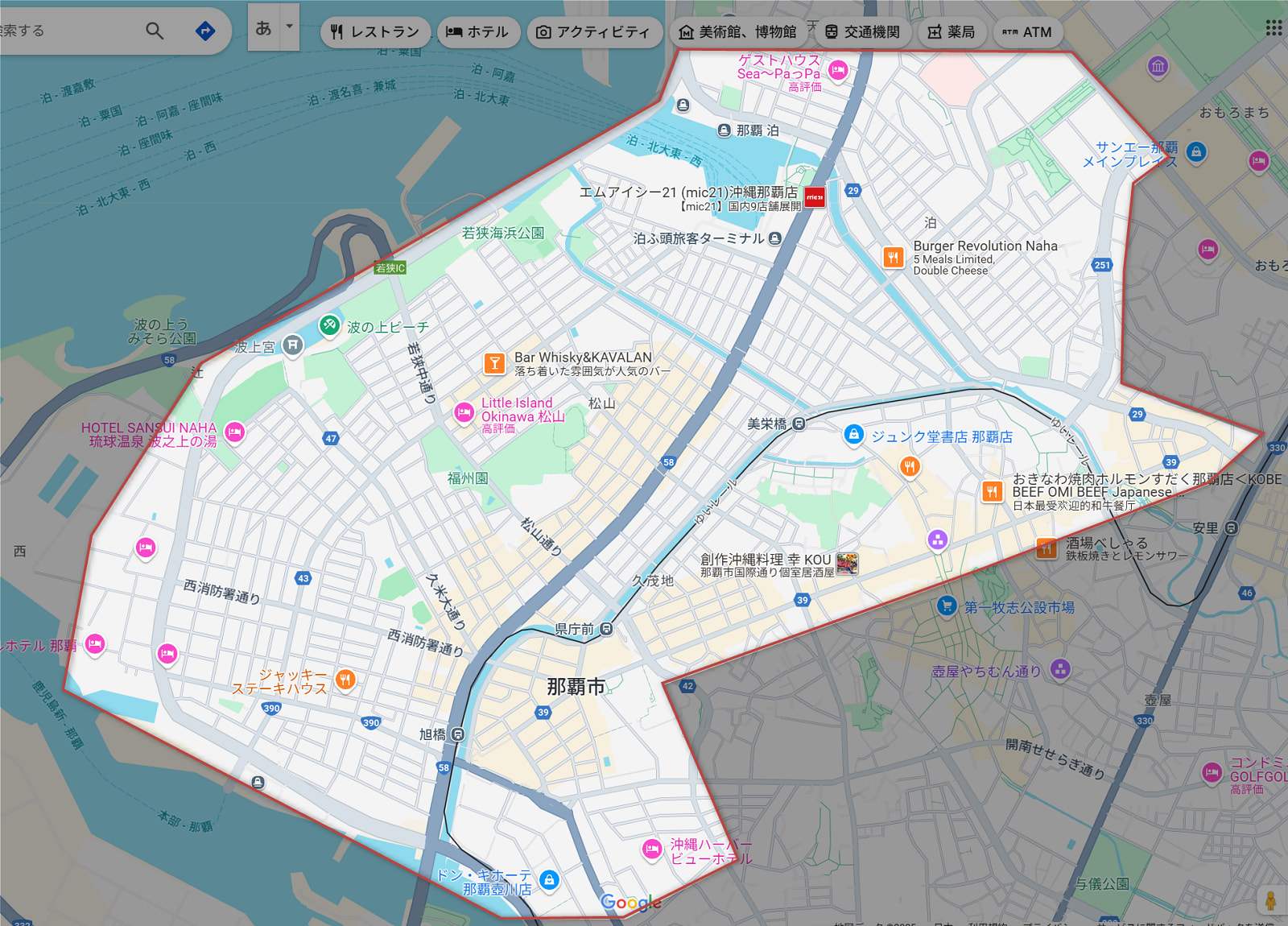Click 安里 station icon
Viewport: 1288px width, 926px height.
click(1231, 528)
